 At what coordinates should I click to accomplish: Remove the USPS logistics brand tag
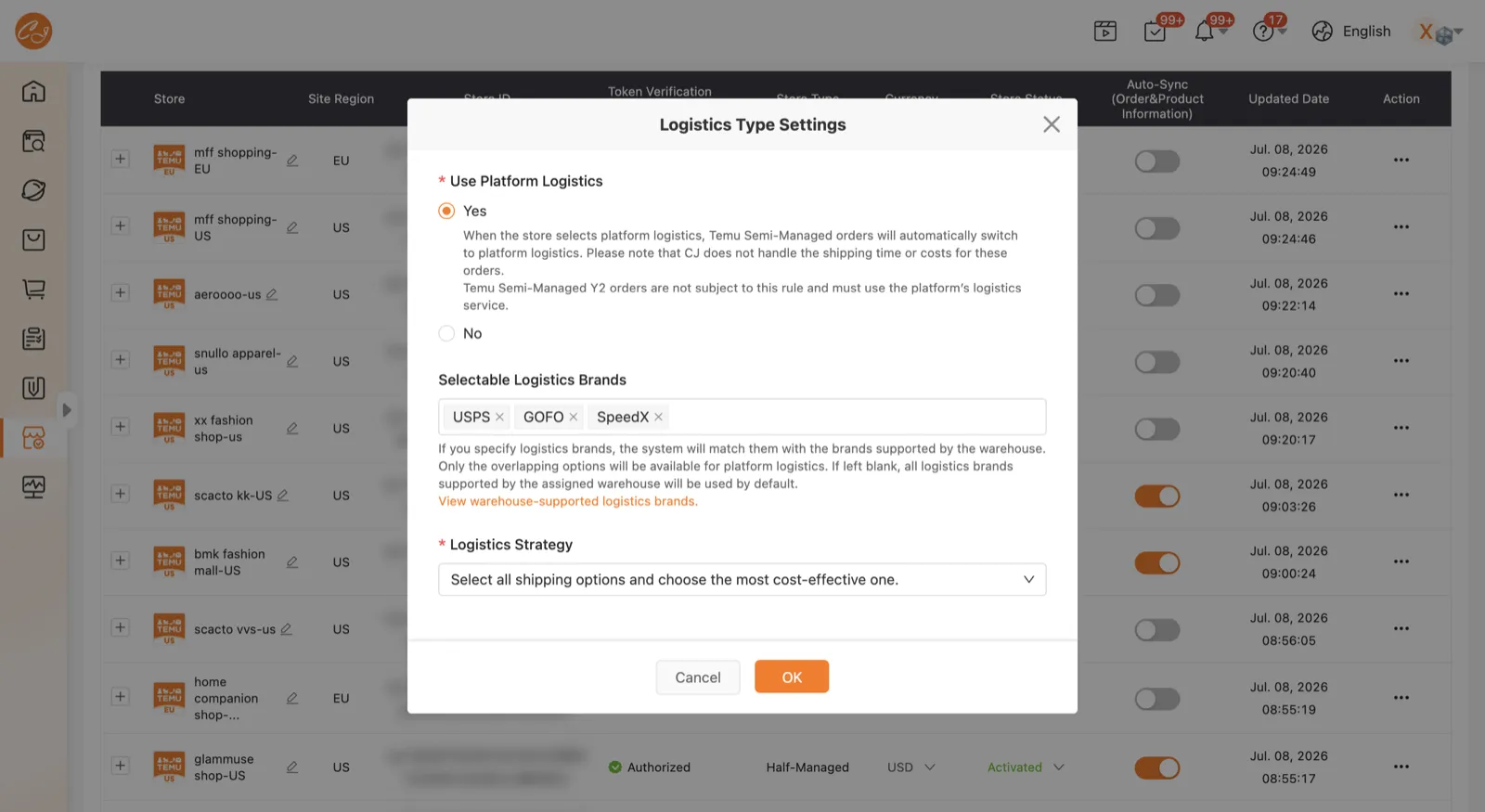499,417
